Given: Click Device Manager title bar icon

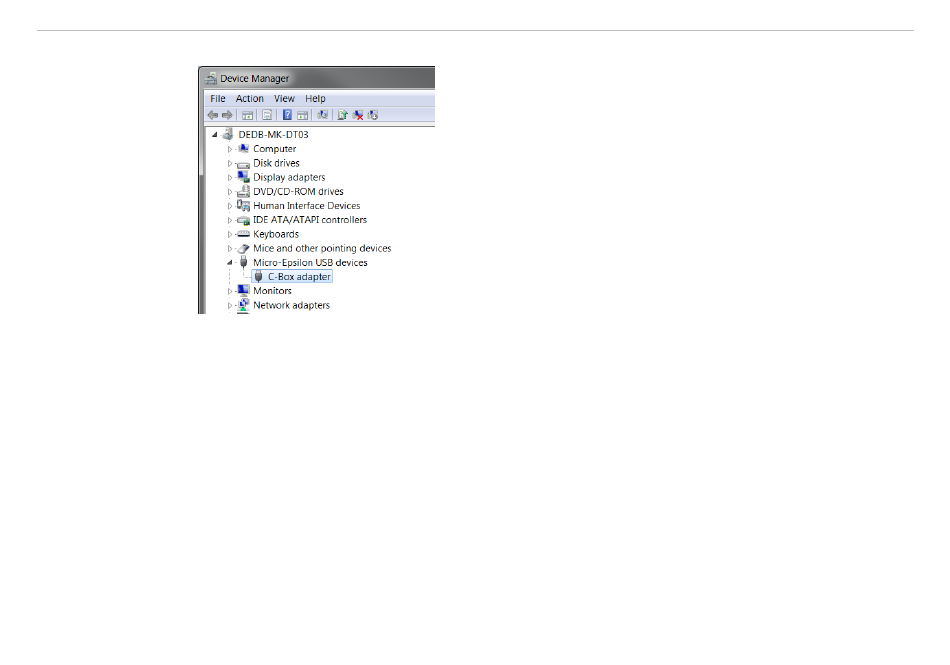Looking at the screenshot, I should (x=211, y=78).
